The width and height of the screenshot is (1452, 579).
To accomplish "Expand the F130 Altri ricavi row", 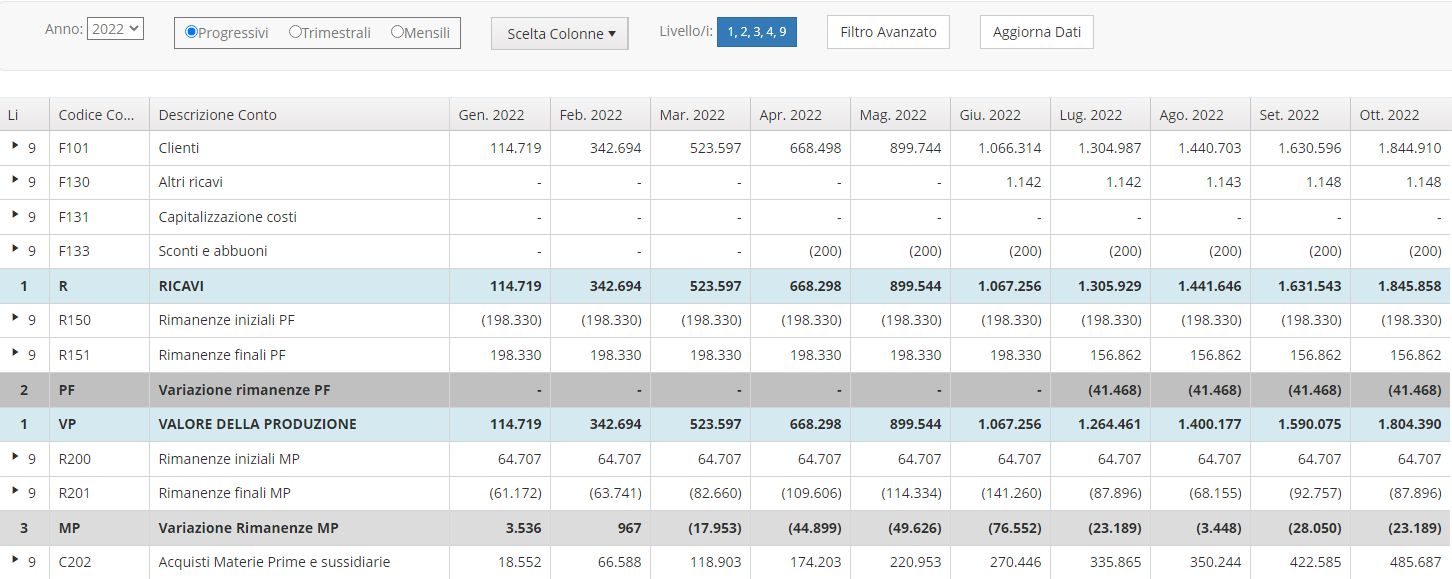I will coord(15,180).
